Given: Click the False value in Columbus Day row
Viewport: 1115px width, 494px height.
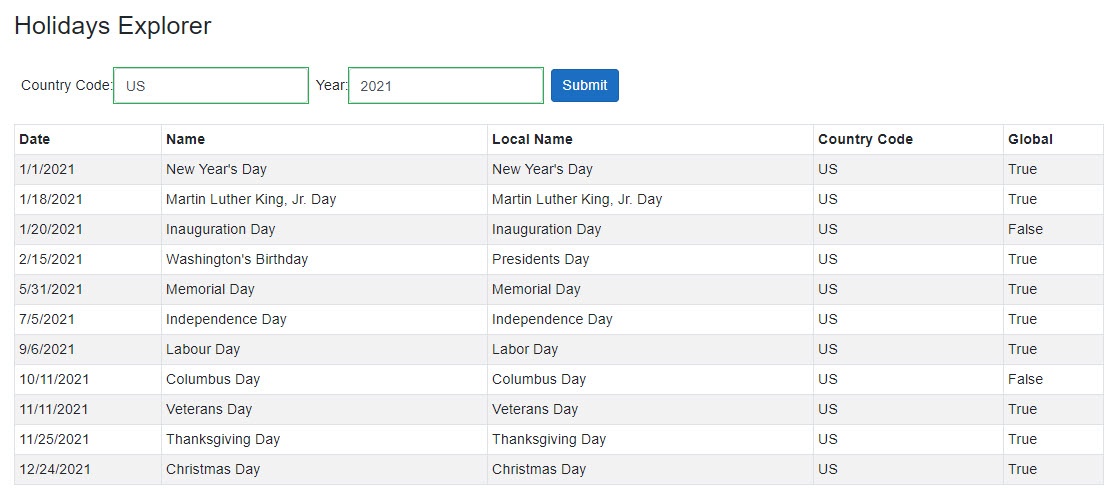Looking at the screenshot, I should 1025,379.
